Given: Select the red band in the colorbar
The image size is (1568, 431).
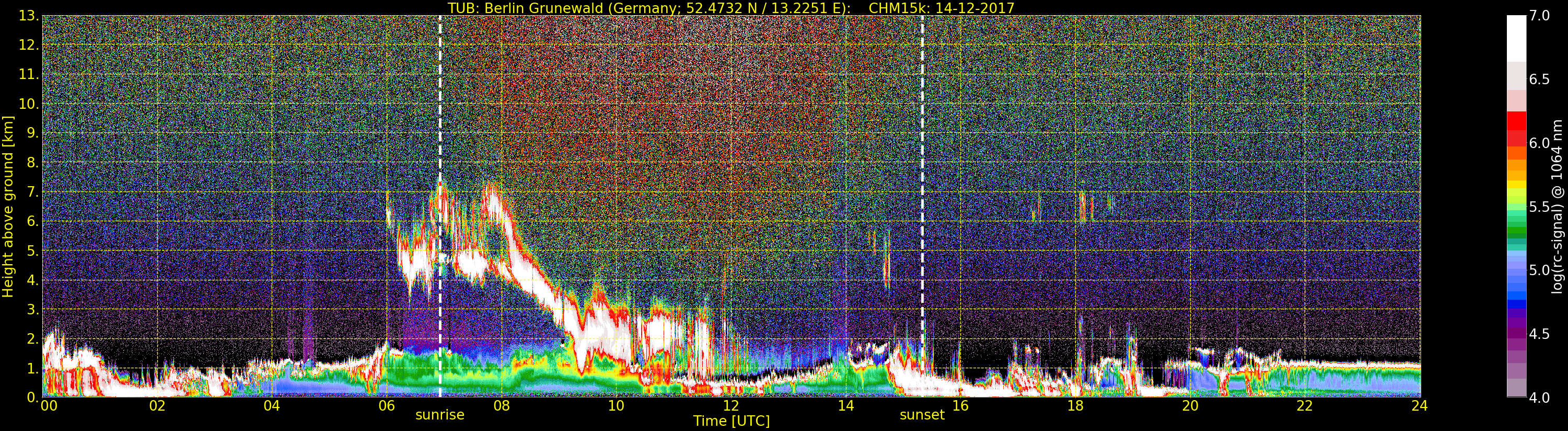Looking at the screenshot, I should coord(1516,128).
